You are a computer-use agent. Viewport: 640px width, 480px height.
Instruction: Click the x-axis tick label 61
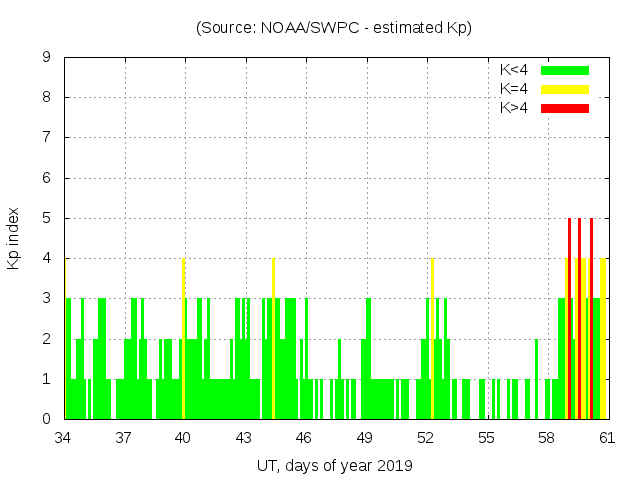(x=607, y=438)
